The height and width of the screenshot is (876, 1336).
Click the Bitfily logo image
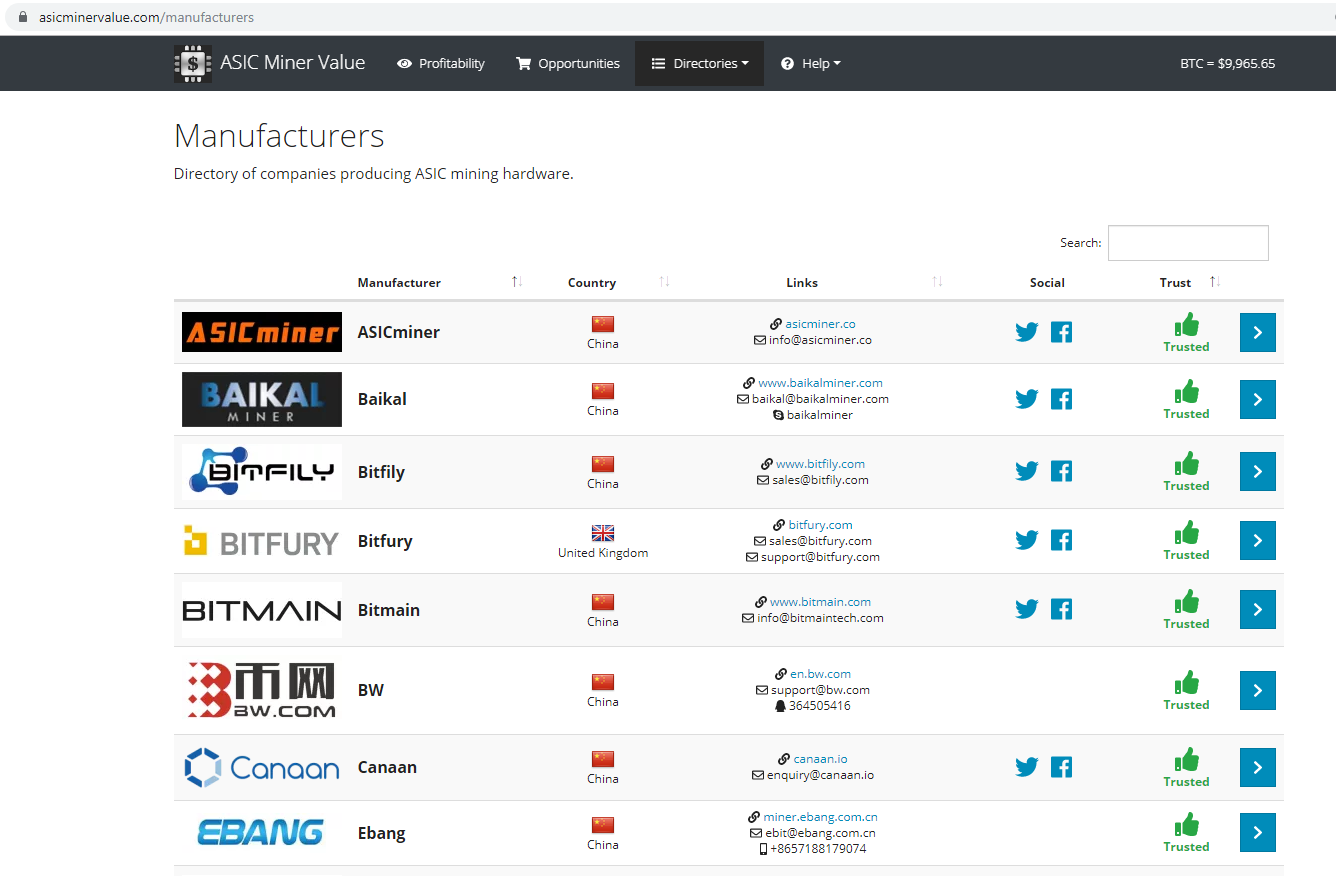tap(262, 471)
